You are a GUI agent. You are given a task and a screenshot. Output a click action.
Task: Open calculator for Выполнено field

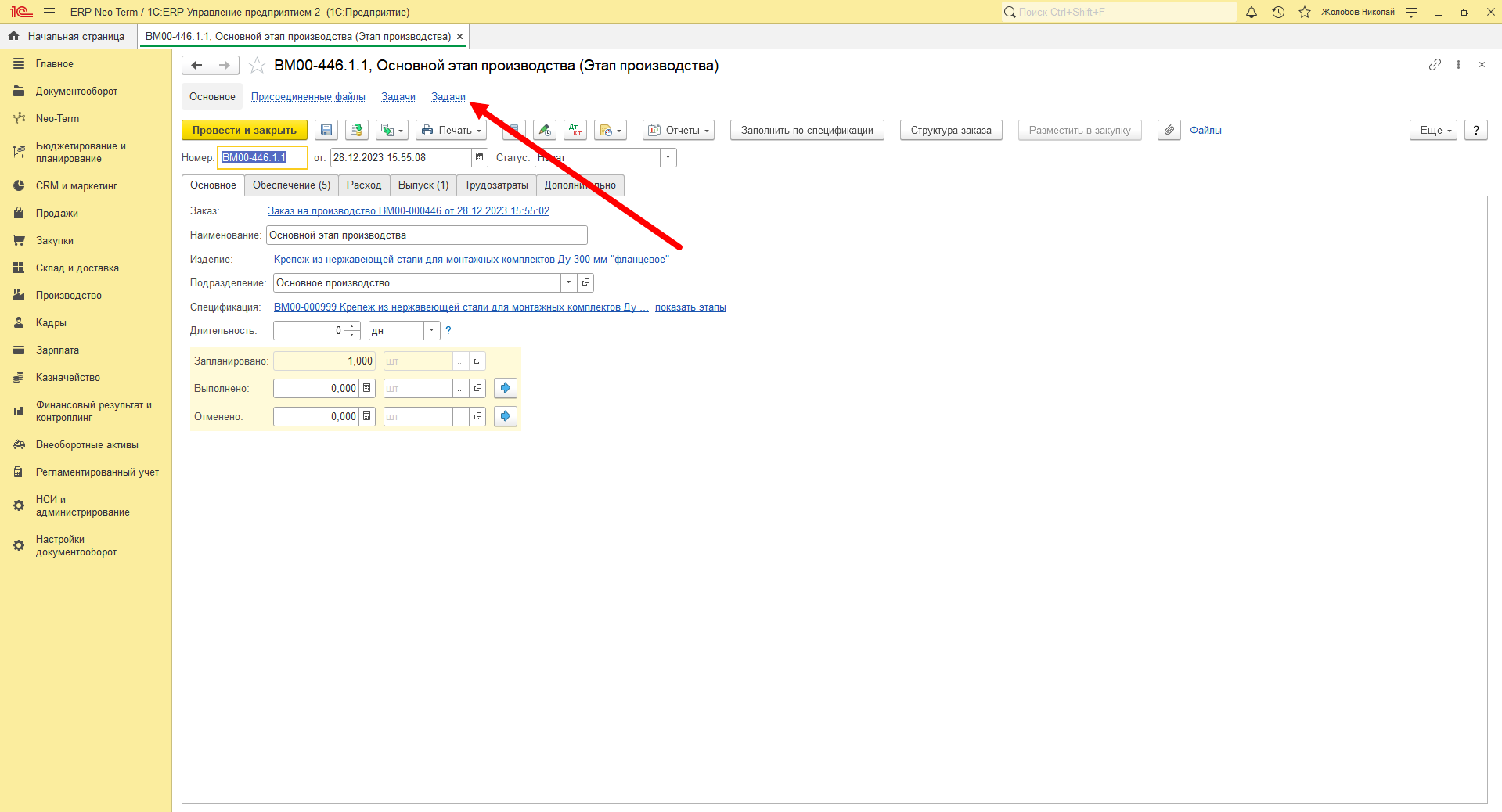367,388
